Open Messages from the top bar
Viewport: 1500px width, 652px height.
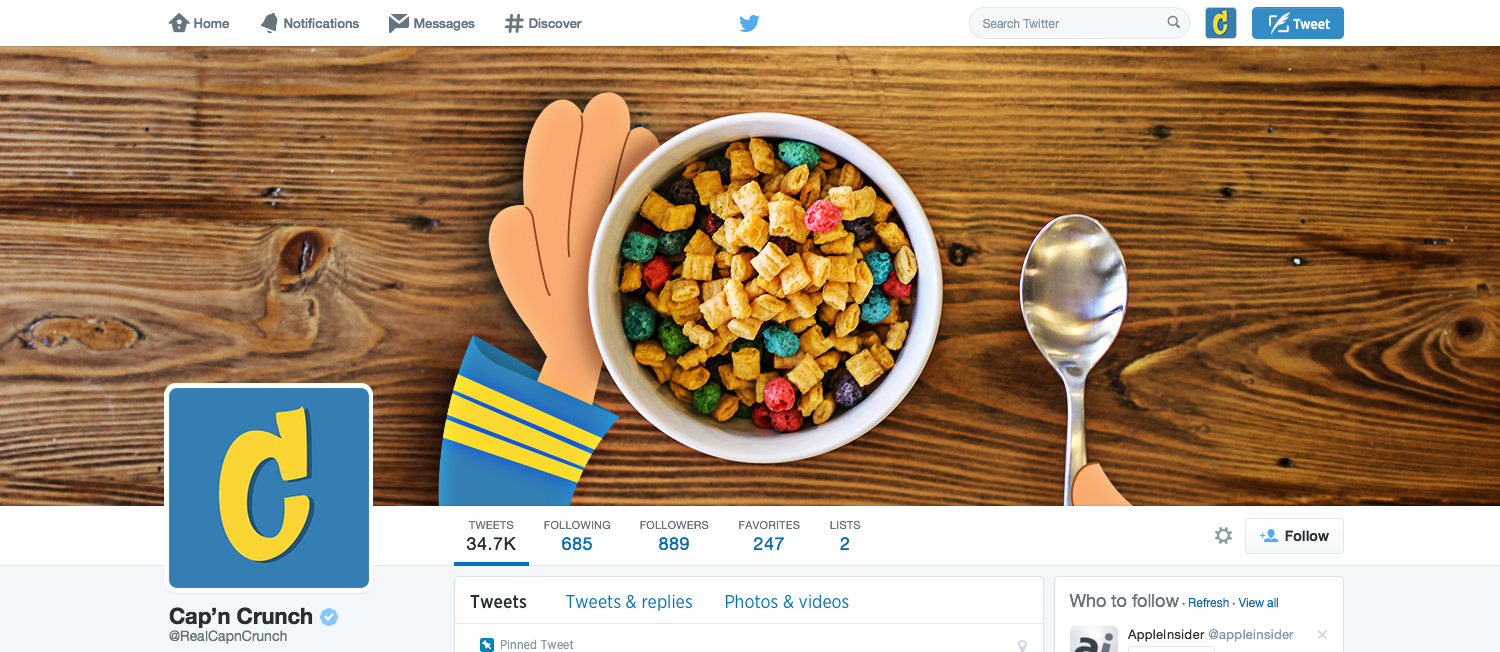[431, 23]
